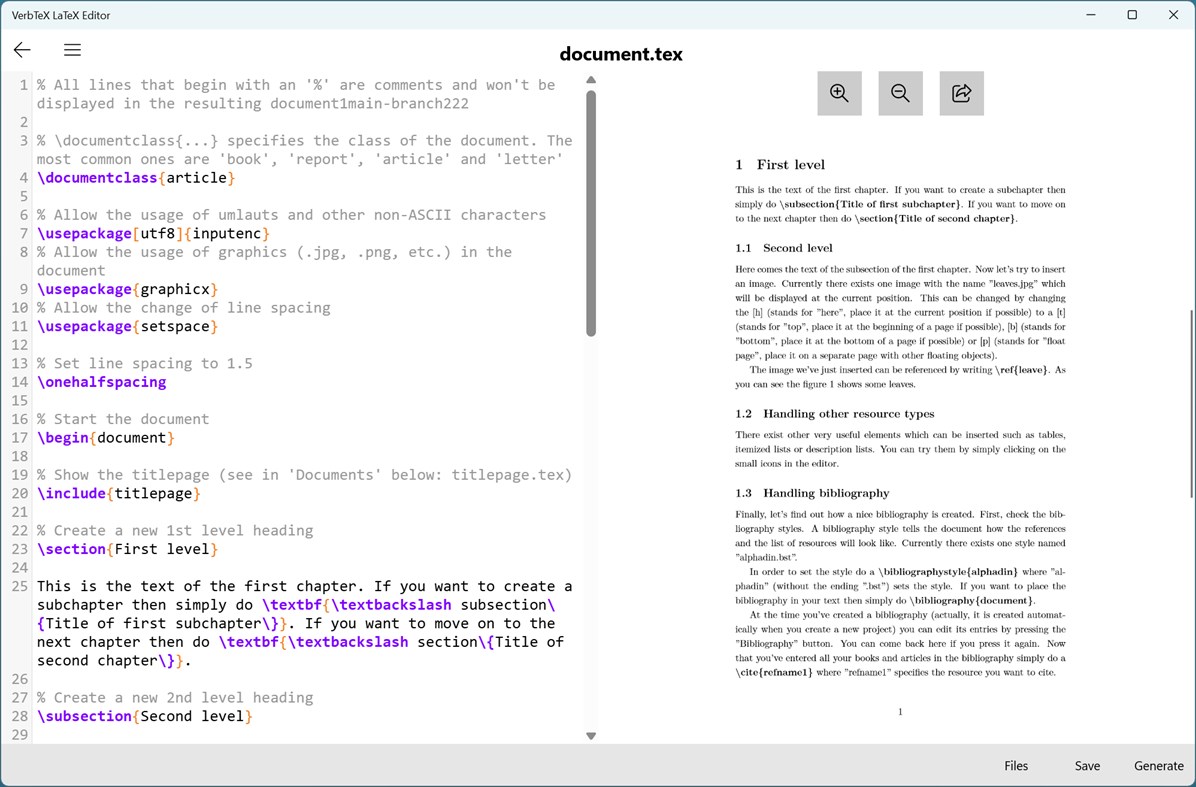Screen dimensions: 1196x787
Task: Click the \begin{document} command in the editor
Action: click(x=104, y=437)
